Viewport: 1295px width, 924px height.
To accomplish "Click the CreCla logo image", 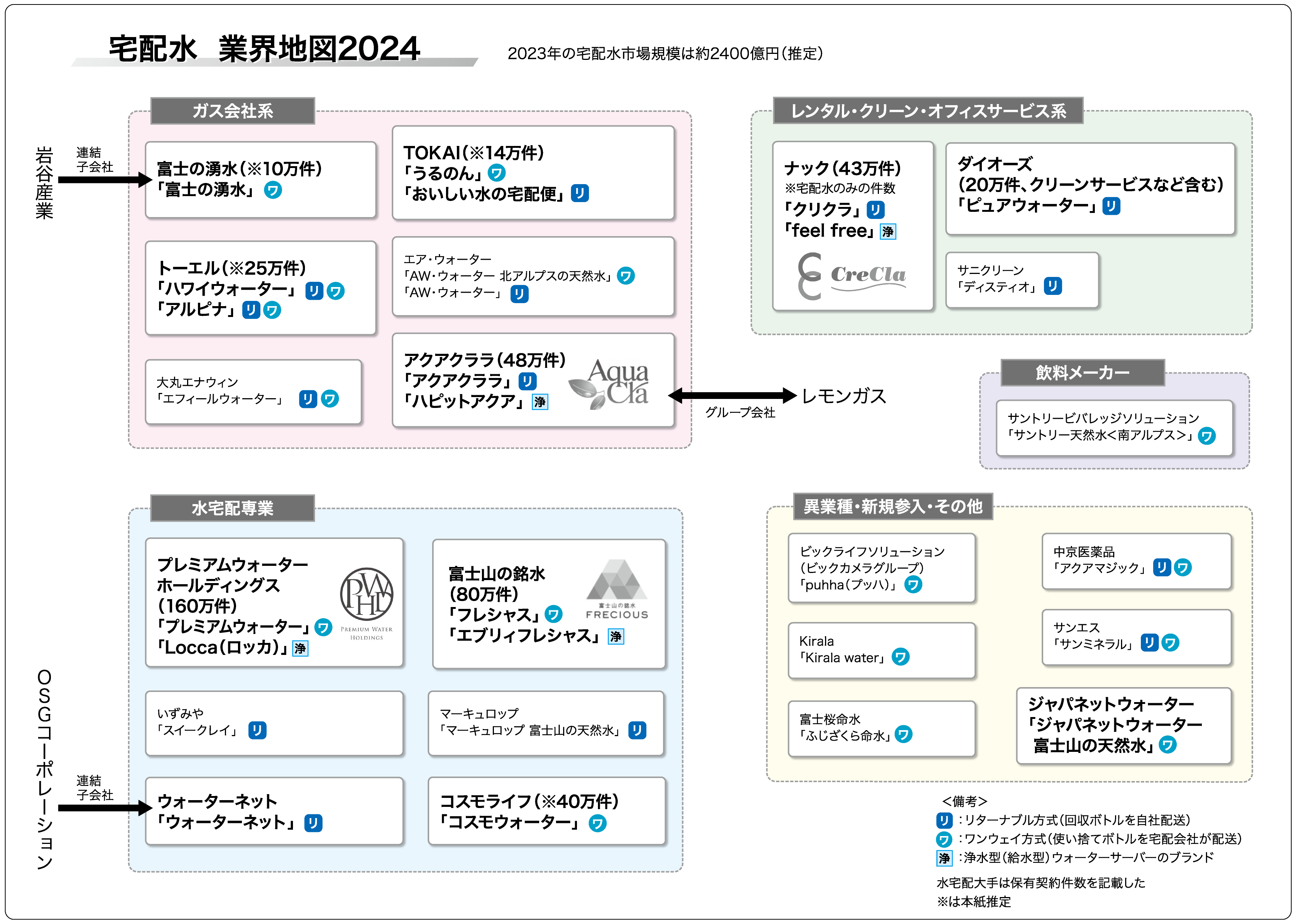I will pyautogui.click(x=851, y=277).
